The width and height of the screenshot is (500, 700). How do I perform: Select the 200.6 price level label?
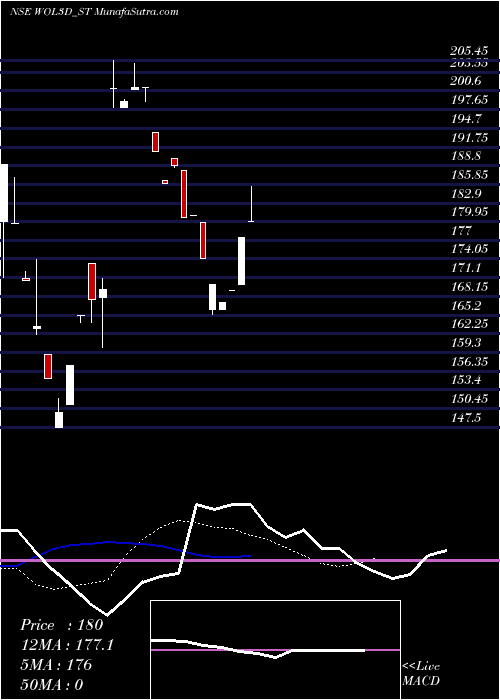tap(466, 81)
